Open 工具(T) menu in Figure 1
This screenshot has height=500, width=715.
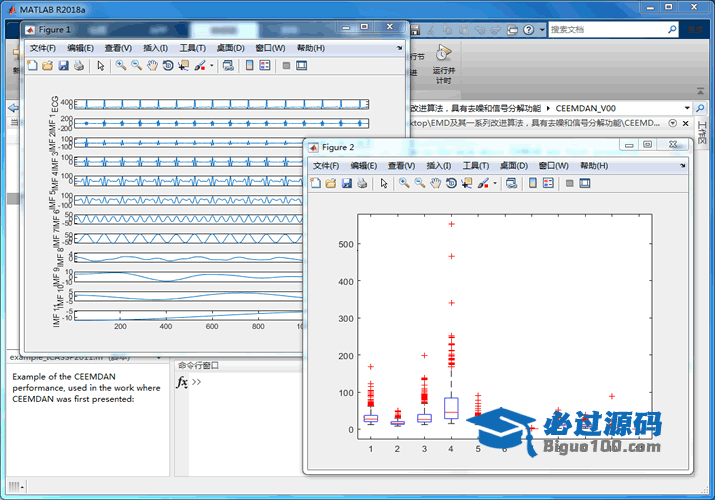(x=192, y=48)
